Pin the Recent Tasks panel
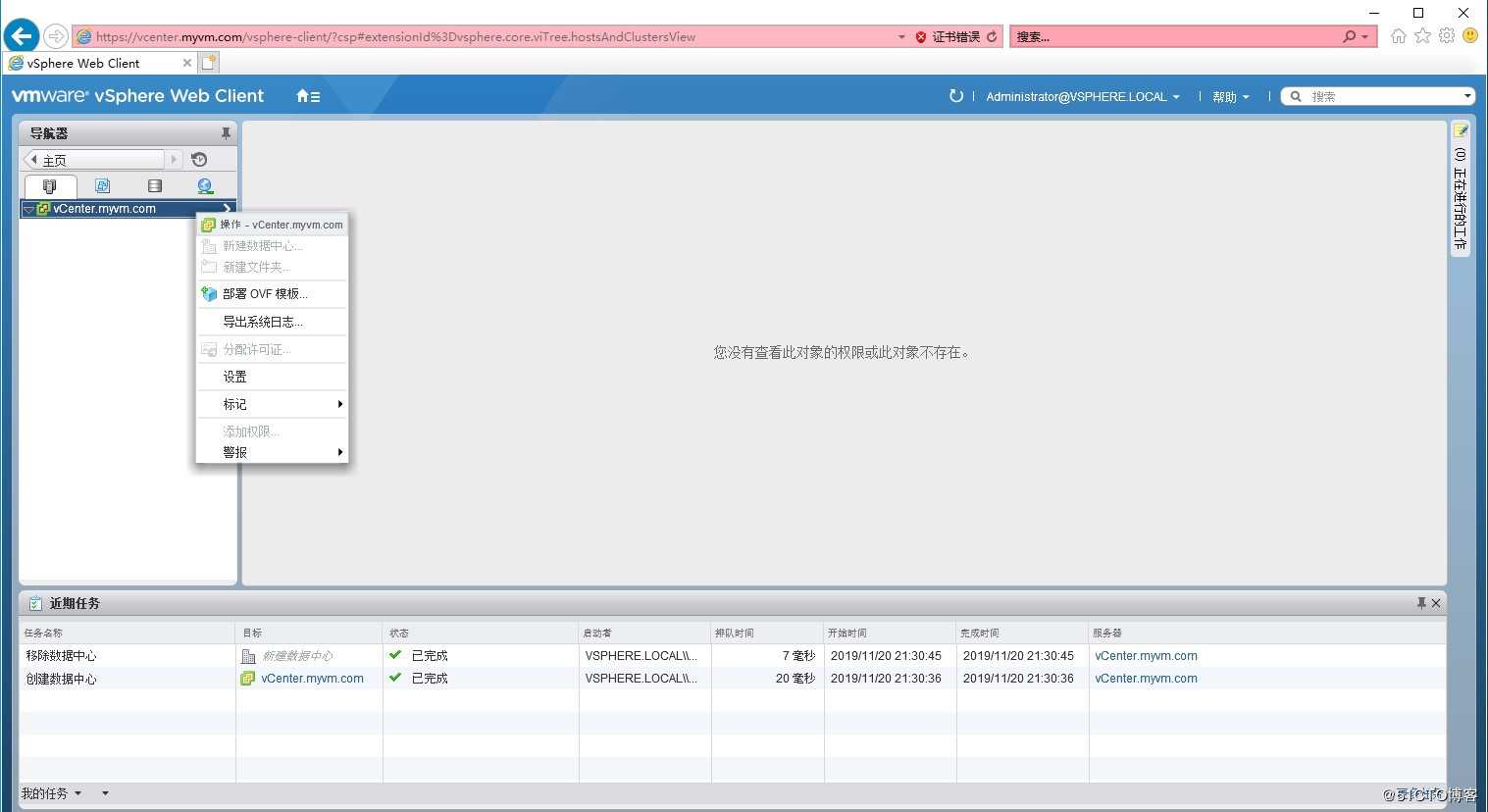 pyautogui.click(x=1421, y=603)
